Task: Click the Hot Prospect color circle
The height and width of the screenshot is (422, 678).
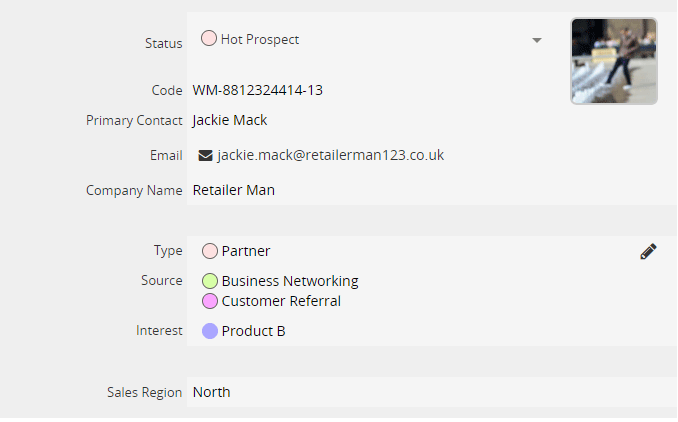Action: pyautogui.click(x=209, y=38)
